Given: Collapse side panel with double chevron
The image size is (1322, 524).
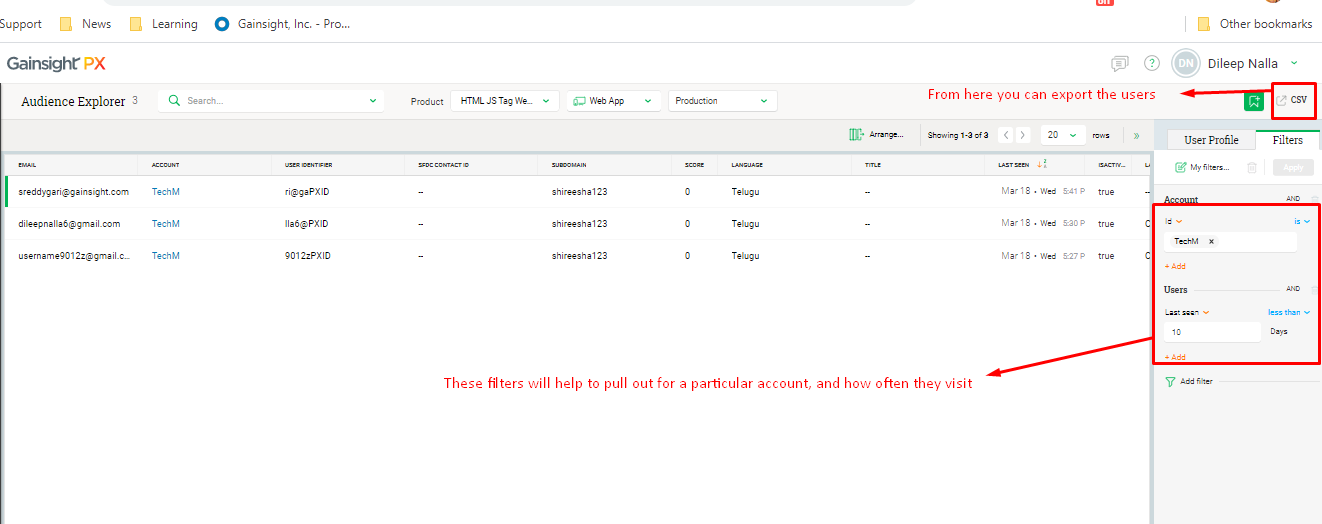Looking at the screenshot, I should (x=1136, y=135).
